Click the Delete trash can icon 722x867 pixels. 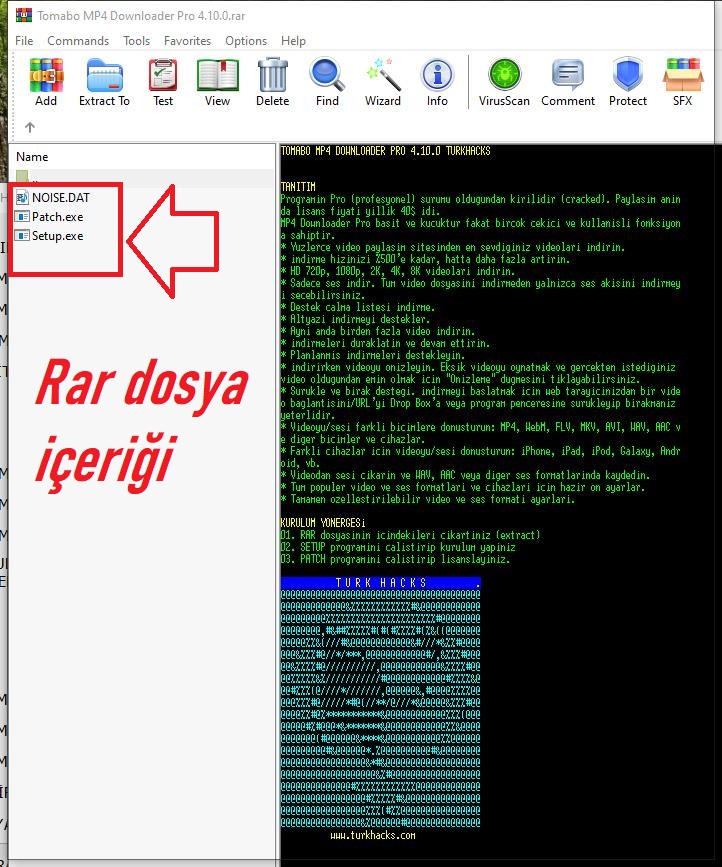[273, 75]
